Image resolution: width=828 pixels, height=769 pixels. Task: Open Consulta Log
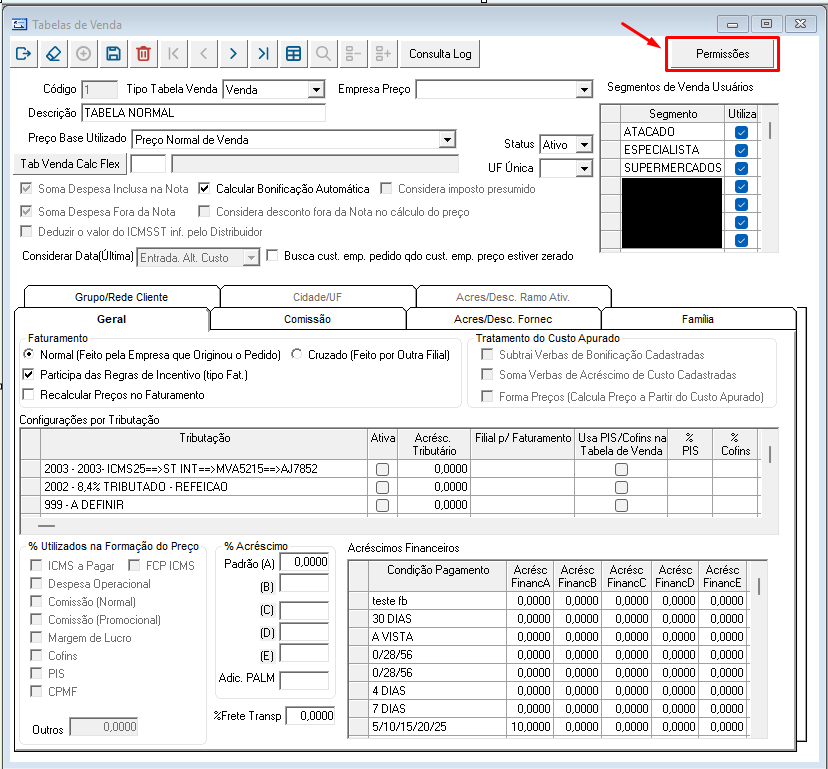pos(440,54)
